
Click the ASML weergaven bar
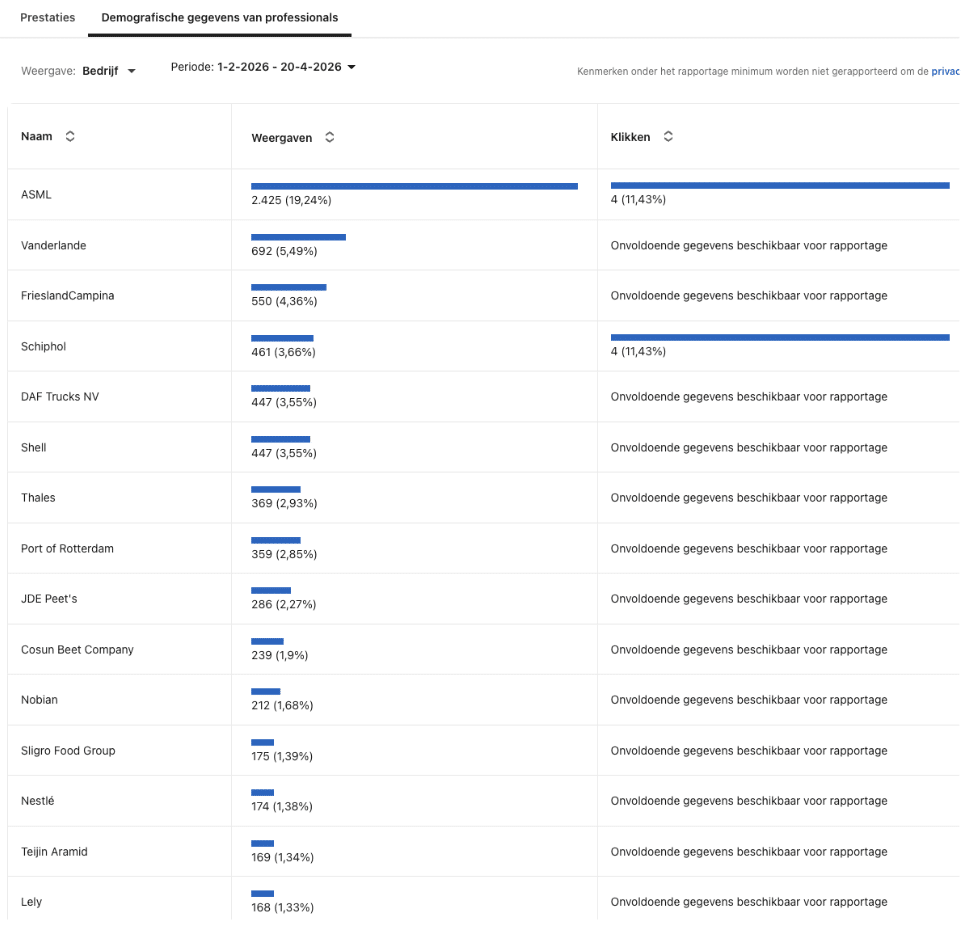coord(414,186)
